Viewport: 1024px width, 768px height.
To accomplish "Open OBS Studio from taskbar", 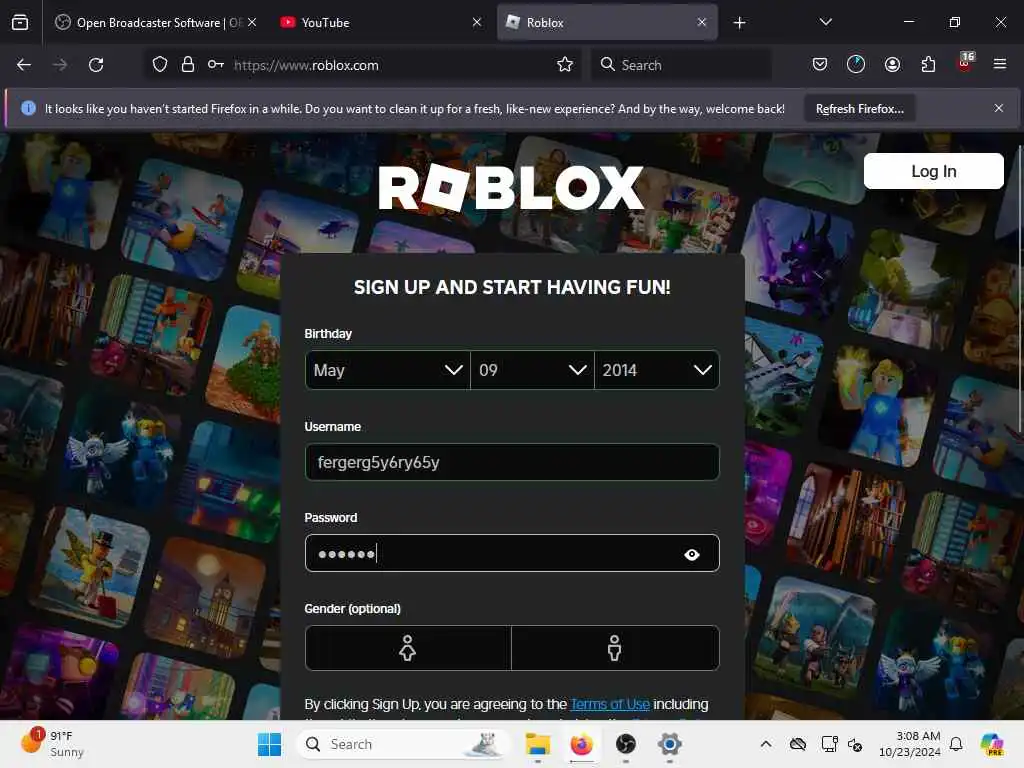I will [x=626, y=744].
